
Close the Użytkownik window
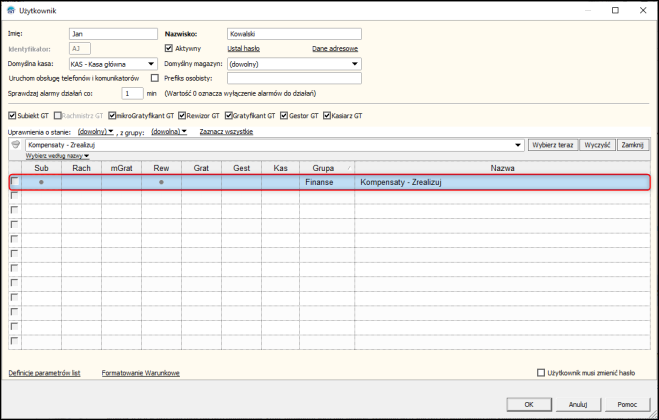pos(643,11)
